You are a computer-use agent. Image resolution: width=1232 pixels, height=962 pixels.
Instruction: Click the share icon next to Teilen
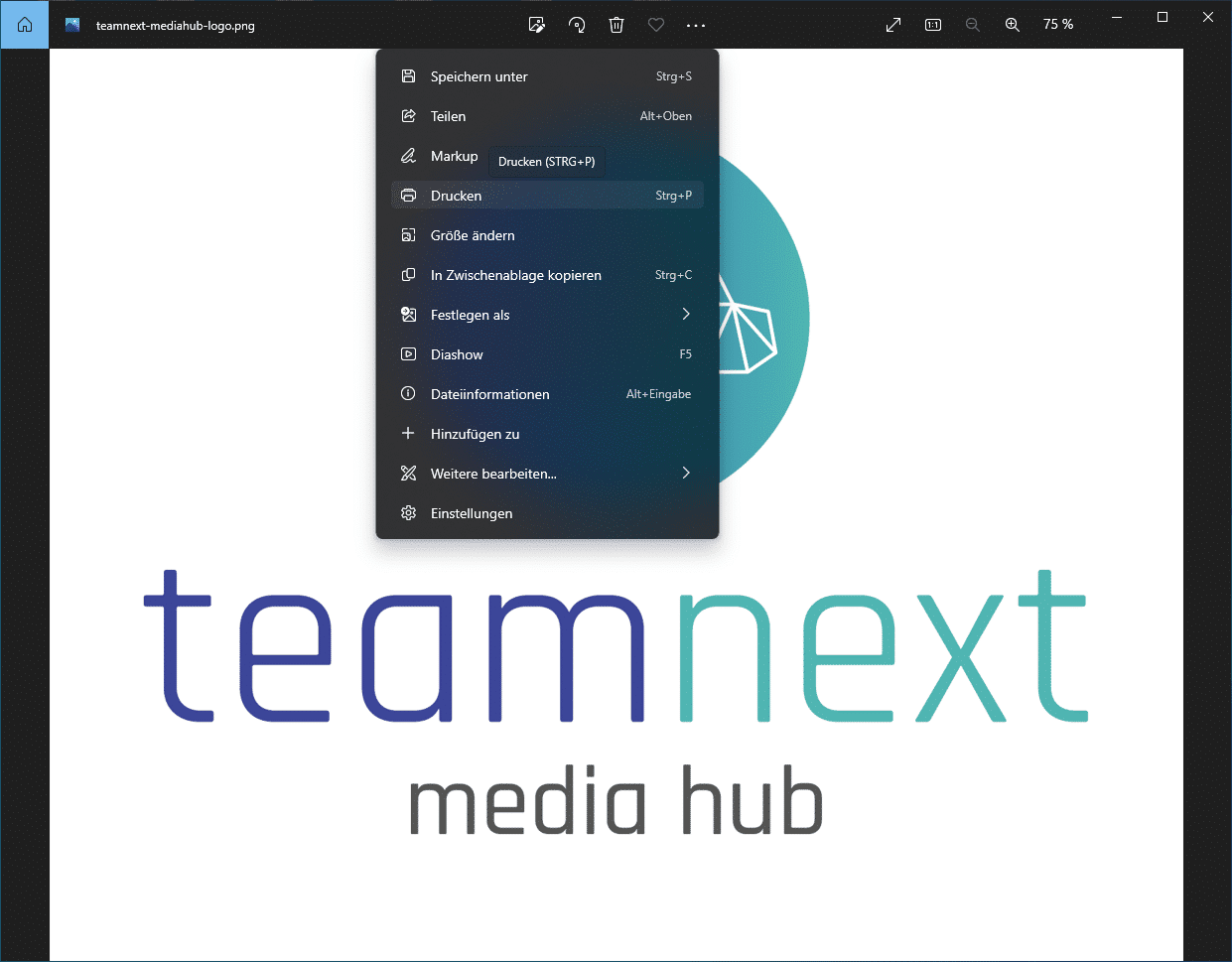pyautogui.click(x=408, y=116)
